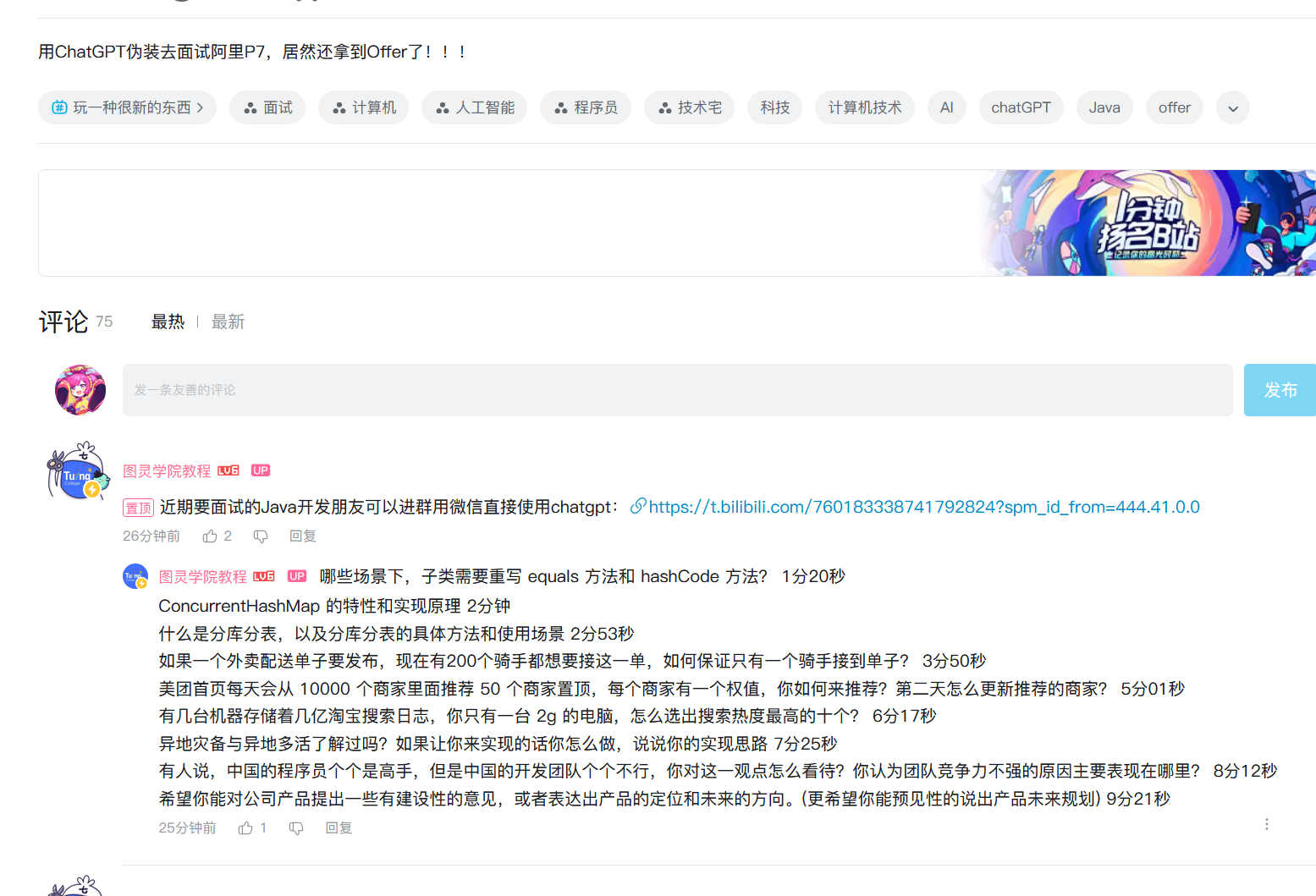
Task: Reply to the comment posted 25分钟前
Action: (x=339, y=827)
